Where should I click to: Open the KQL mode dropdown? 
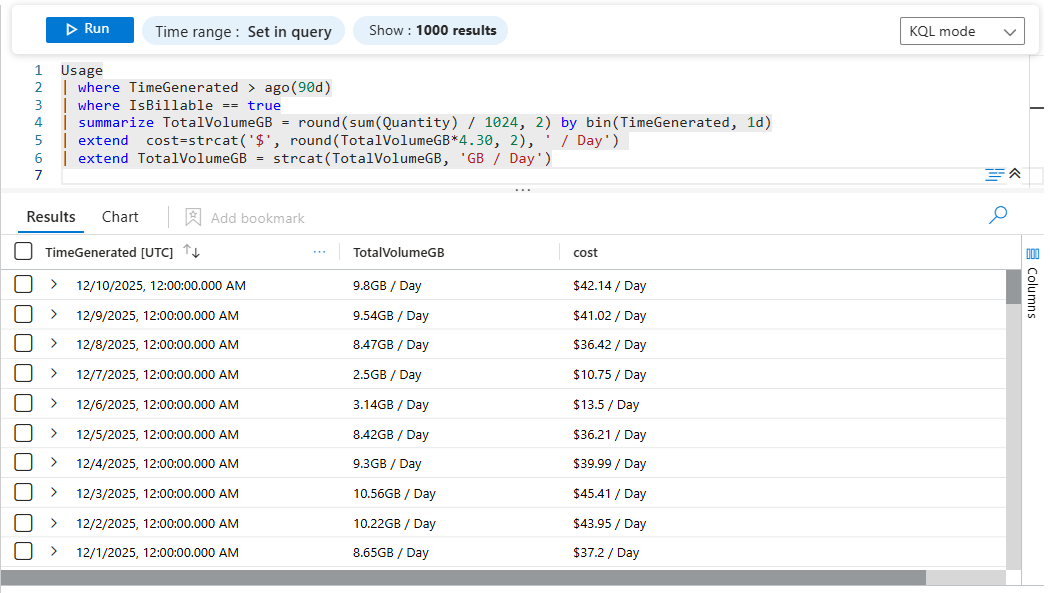(x=962, y=31)
